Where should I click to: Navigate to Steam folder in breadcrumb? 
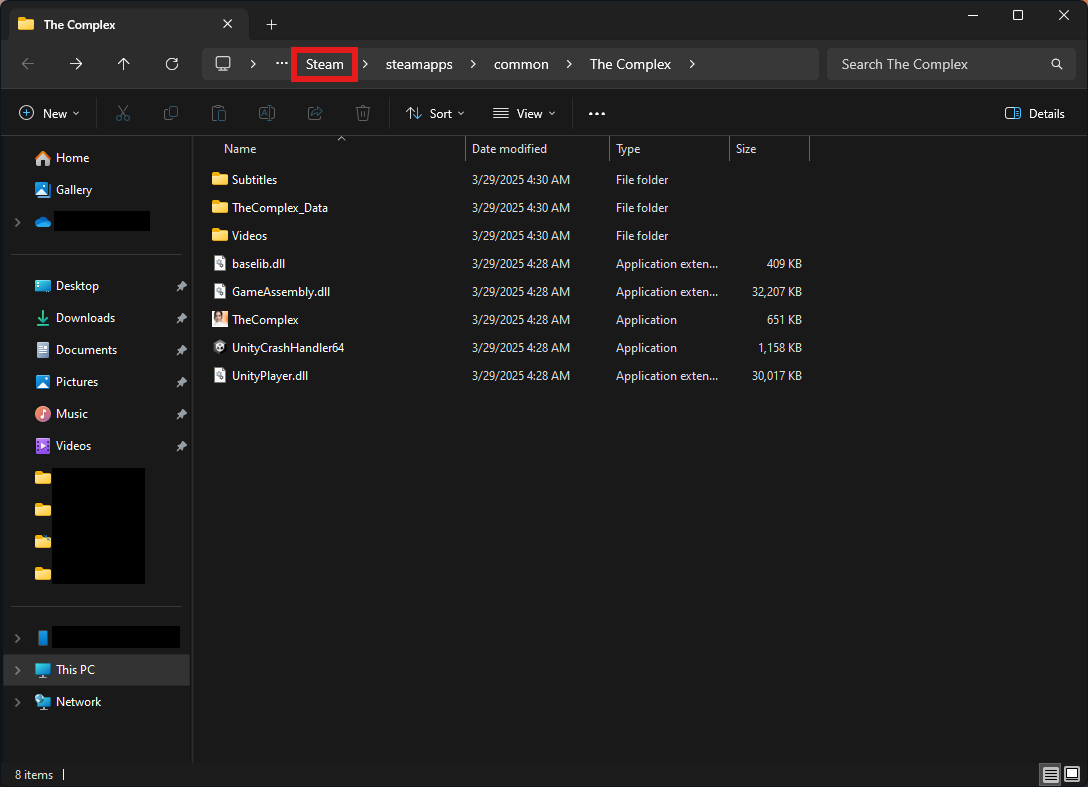pos(324,64)
